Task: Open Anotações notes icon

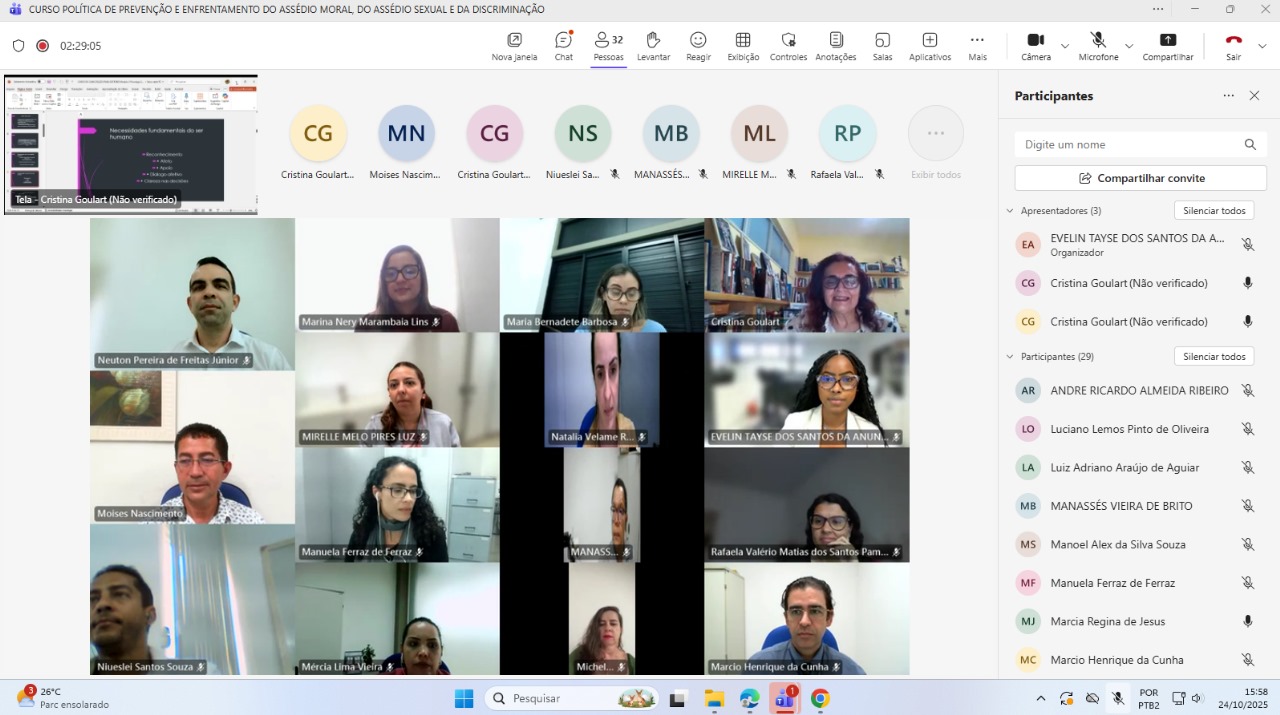Action: pyautogui.click(x=836, y=45)
